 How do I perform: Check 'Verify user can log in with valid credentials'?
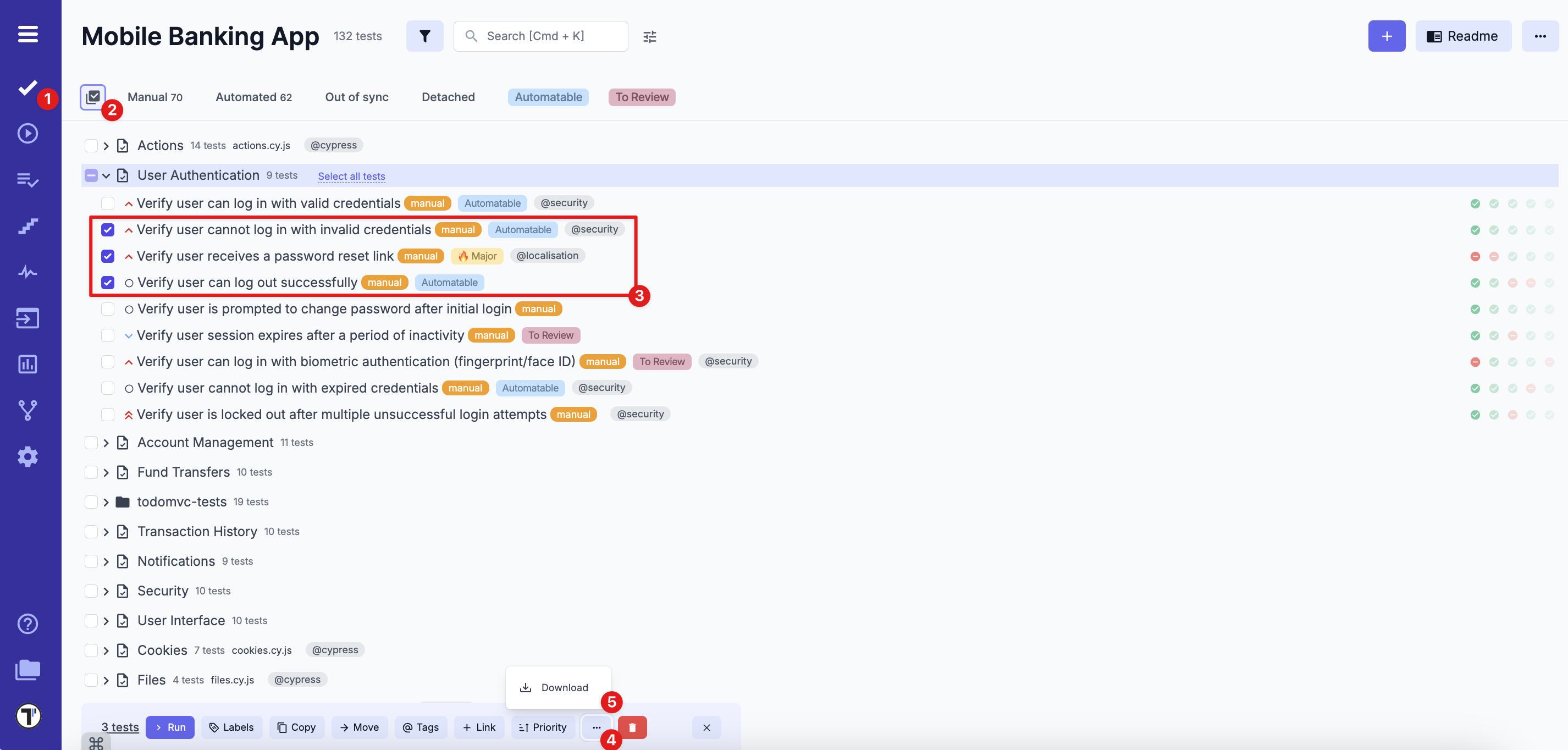click(x=108, y=203)
